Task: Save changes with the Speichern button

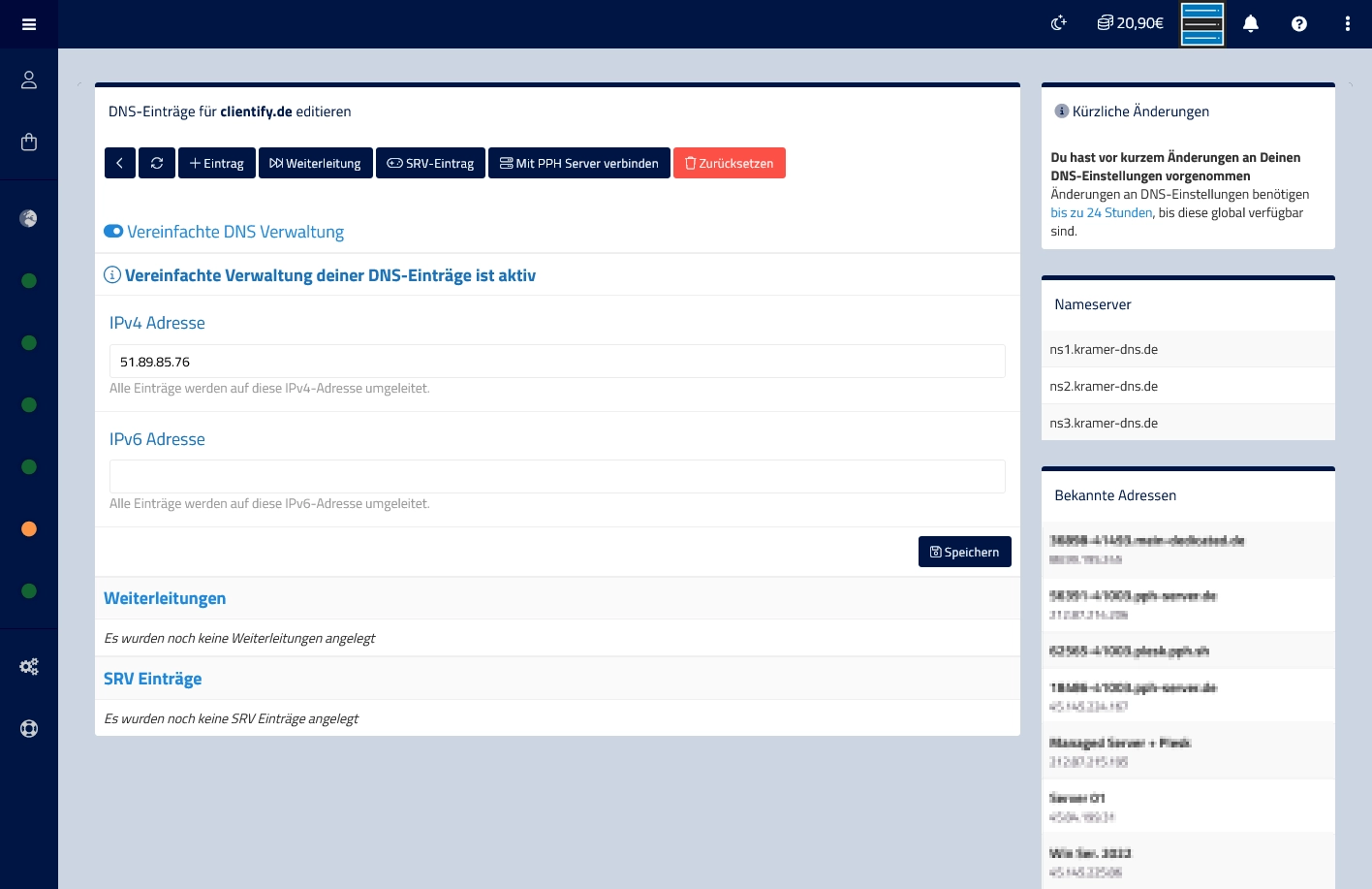Action: coord(964,552)
